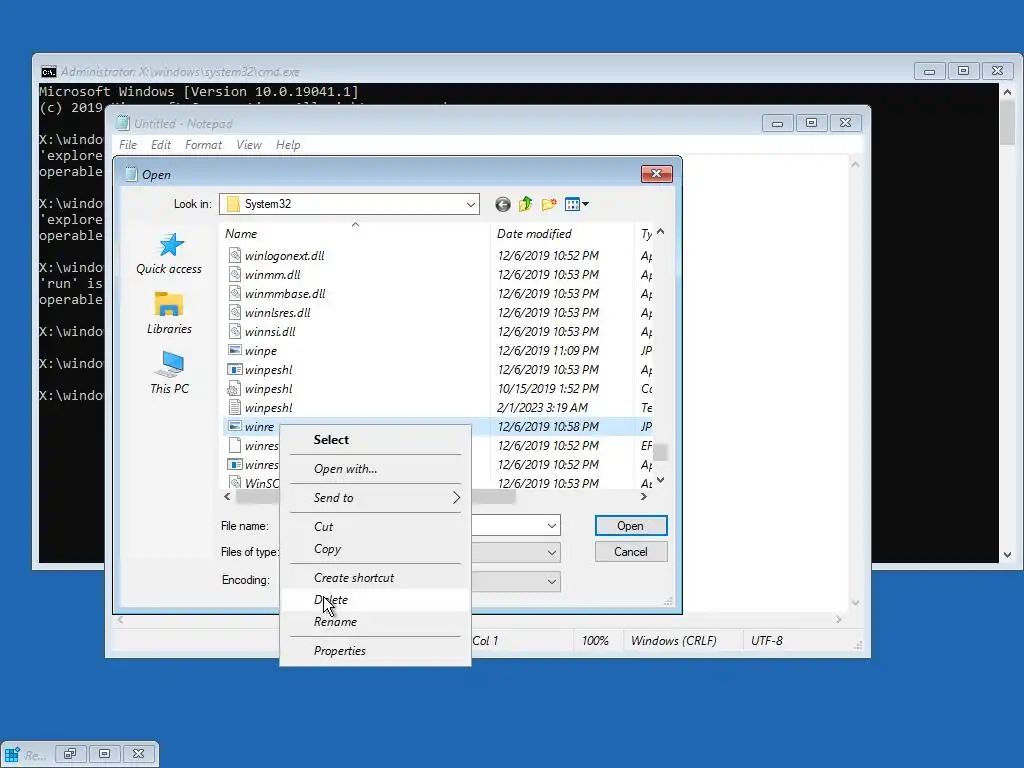This screenshot has width=1024, height=768.
Task: Open Notepad Format menu
Action: pos(203,145)
